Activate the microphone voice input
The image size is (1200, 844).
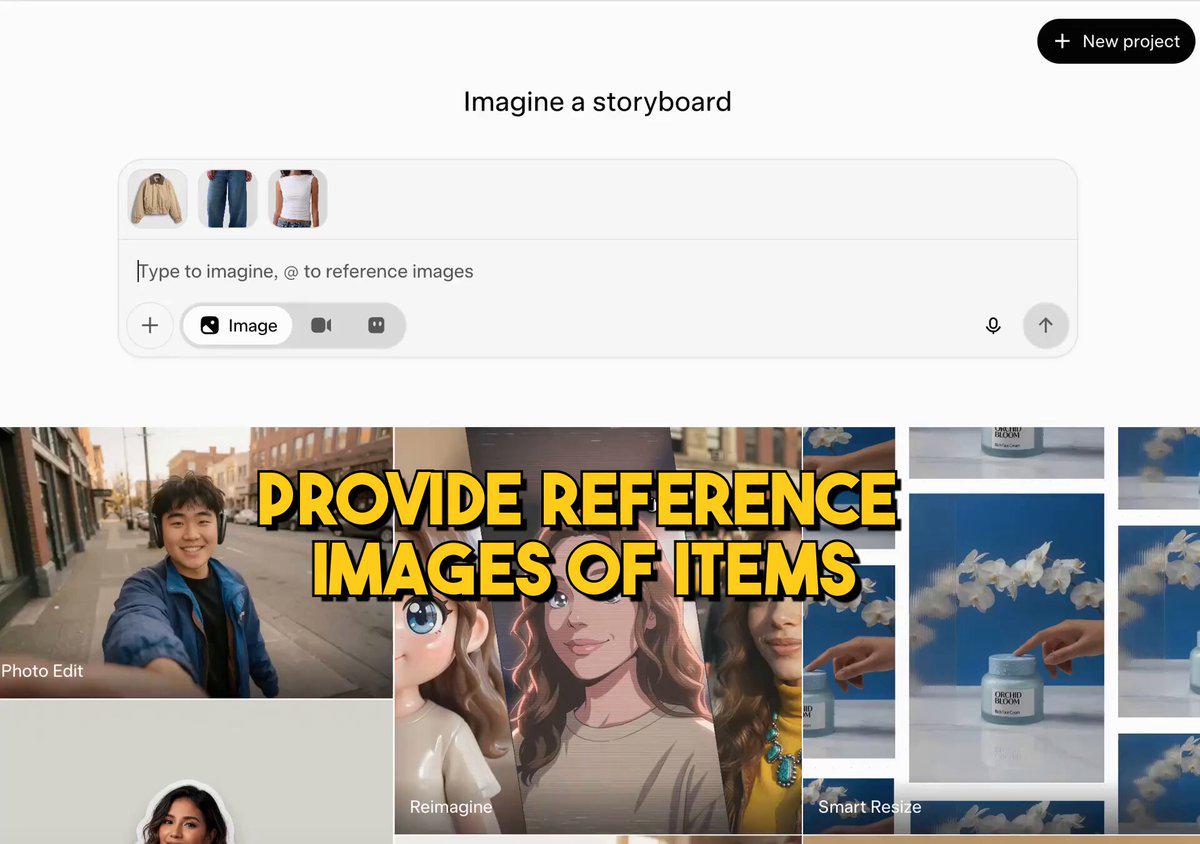[x=993, y=325]
